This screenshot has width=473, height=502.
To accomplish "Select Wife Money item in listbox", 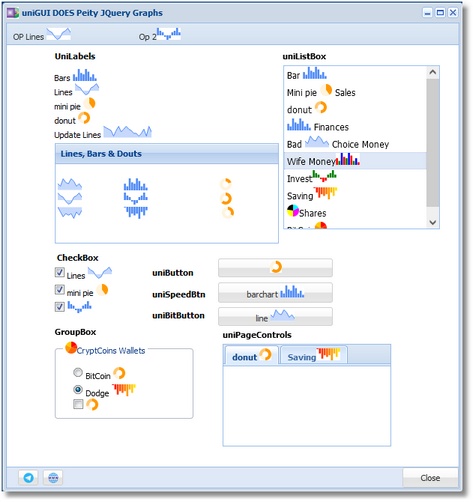I will tap(355, 161).
